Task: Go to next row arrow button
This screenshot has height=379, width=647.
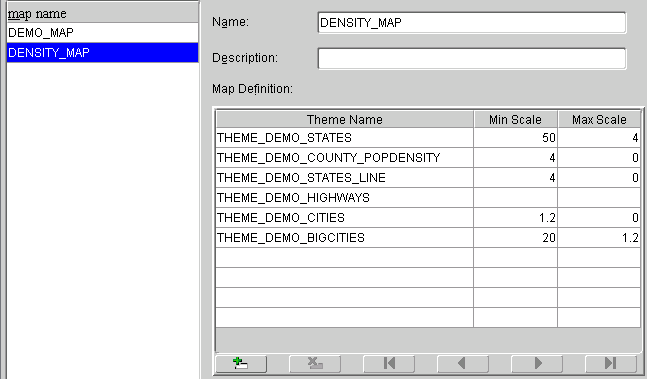Action: pyautogui.click(x=537, y=363)
